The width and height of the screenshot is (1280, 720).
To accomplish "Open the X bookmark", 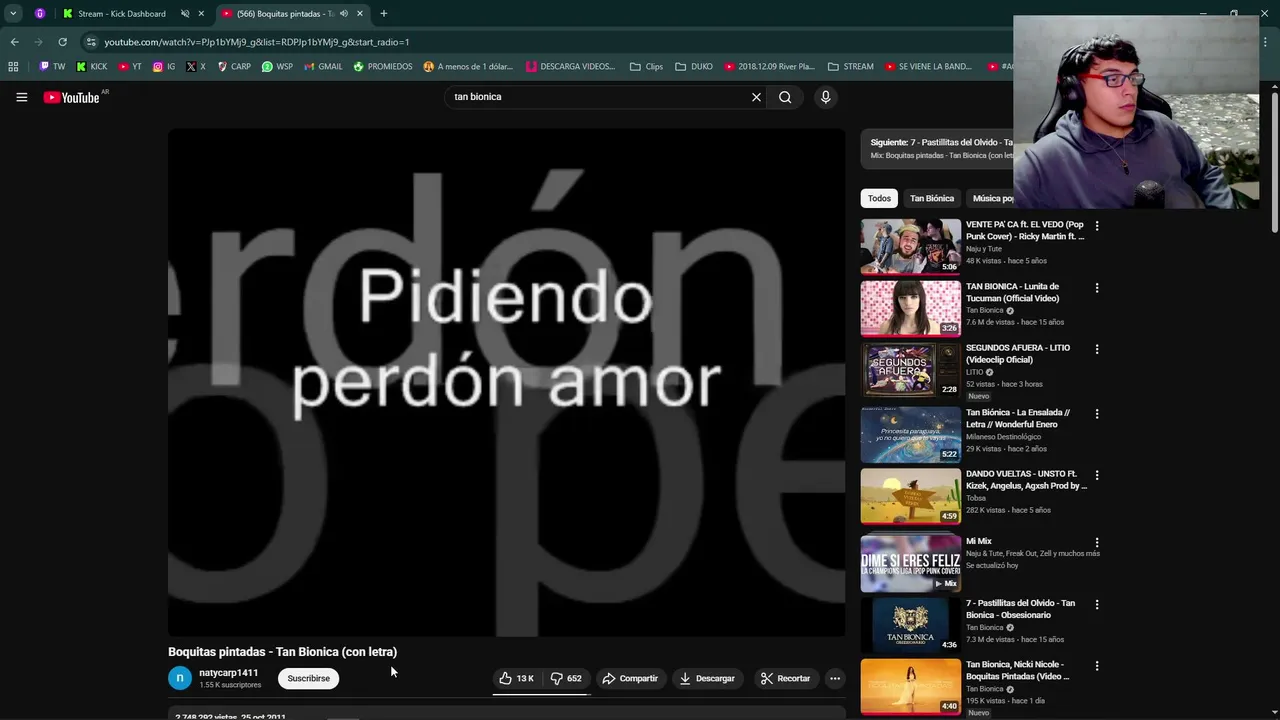I will point(196,67).
